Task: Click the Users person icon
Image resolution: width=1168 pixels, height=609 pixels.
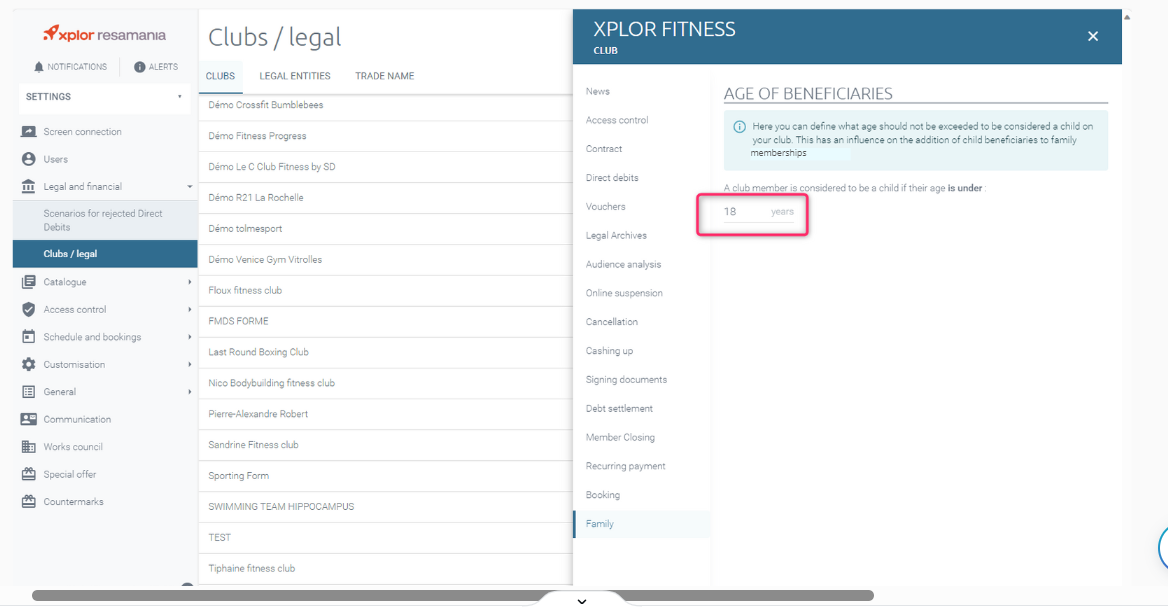Action: point(28,159)
